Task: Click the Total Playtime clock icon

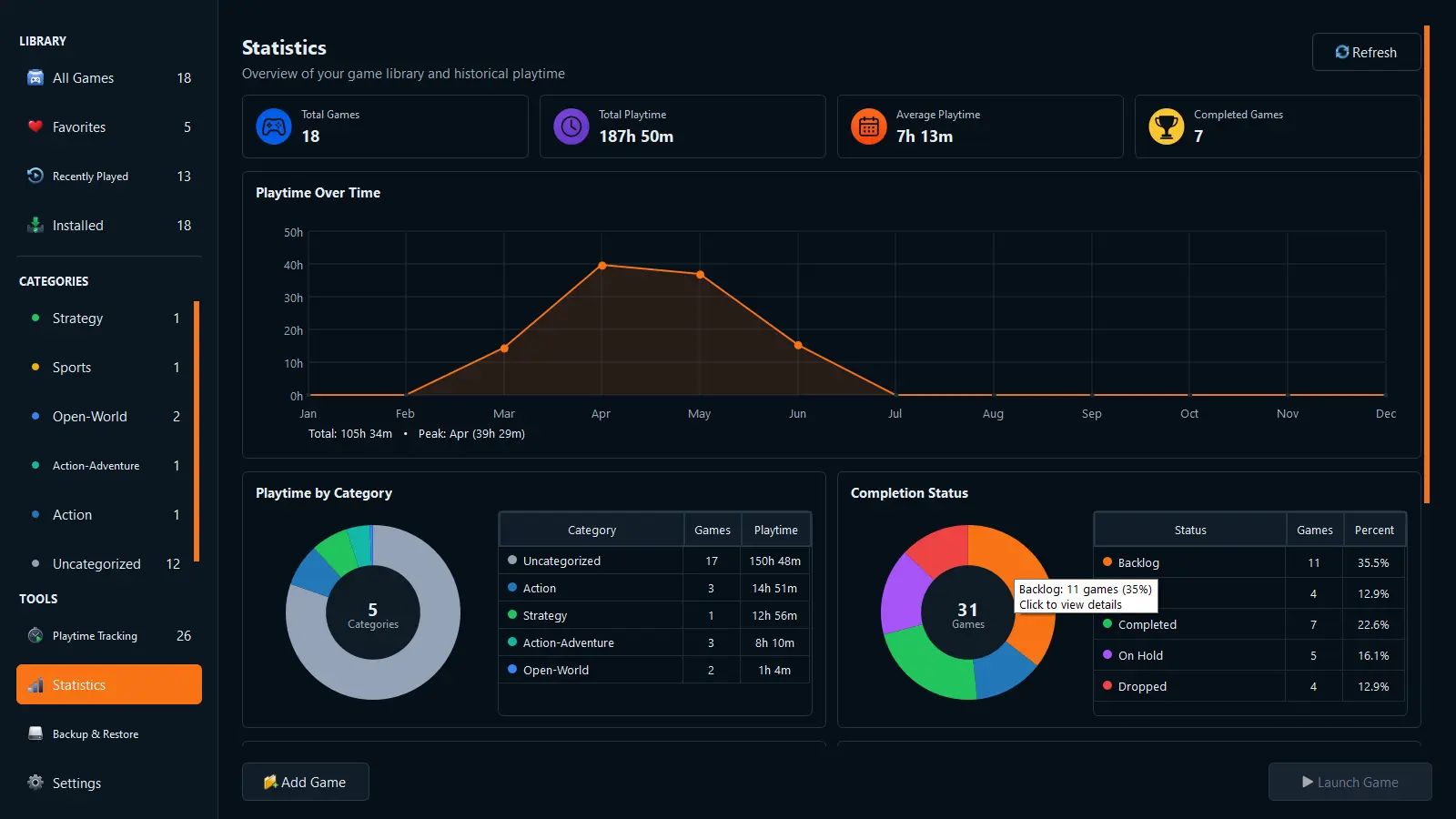Action: (x=571, y=126)
